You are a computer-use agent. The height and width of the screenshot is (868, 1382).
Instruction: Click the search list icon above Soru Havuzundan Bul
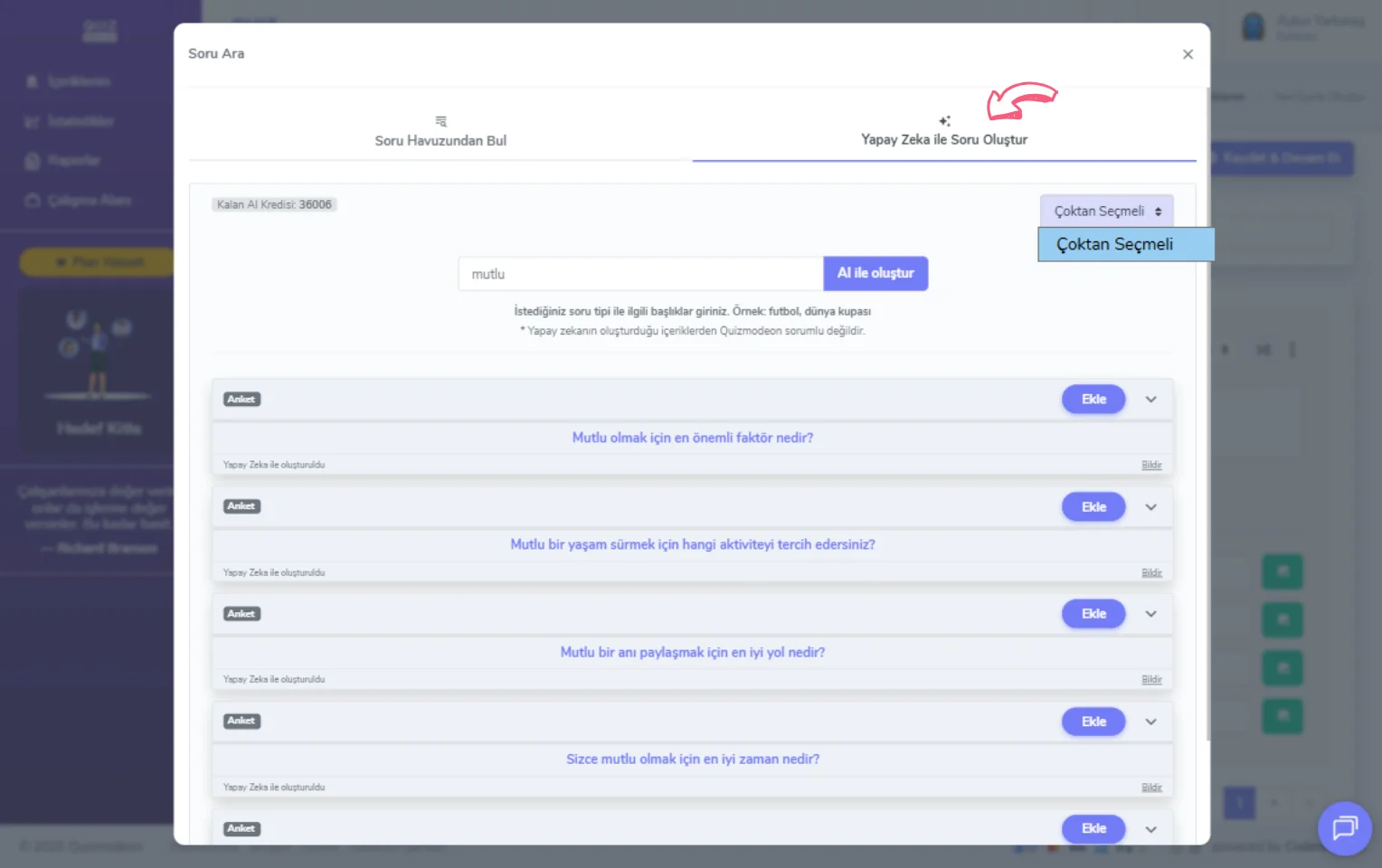coord(440,121)
